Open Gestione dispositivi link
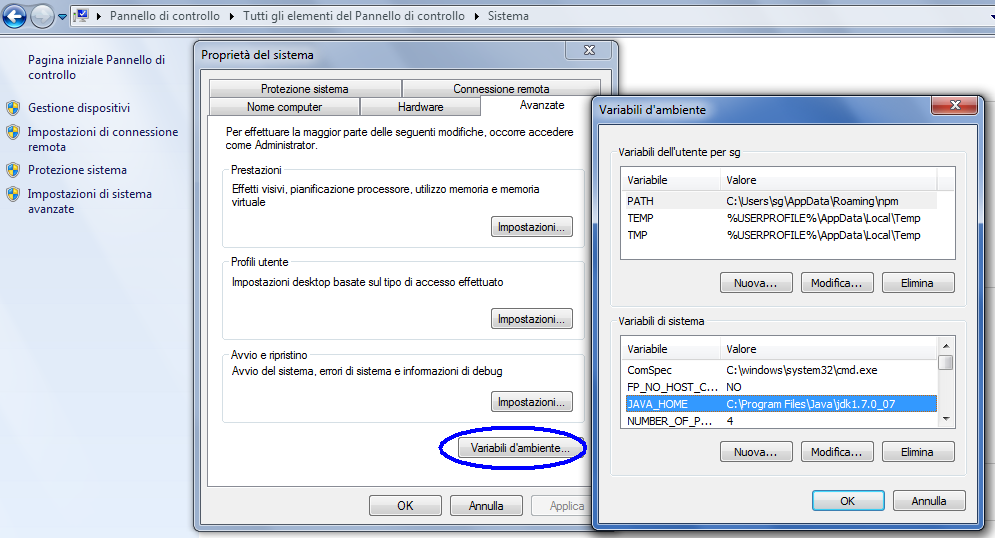This screenshot has width=995, height=538. click(79, 108)
